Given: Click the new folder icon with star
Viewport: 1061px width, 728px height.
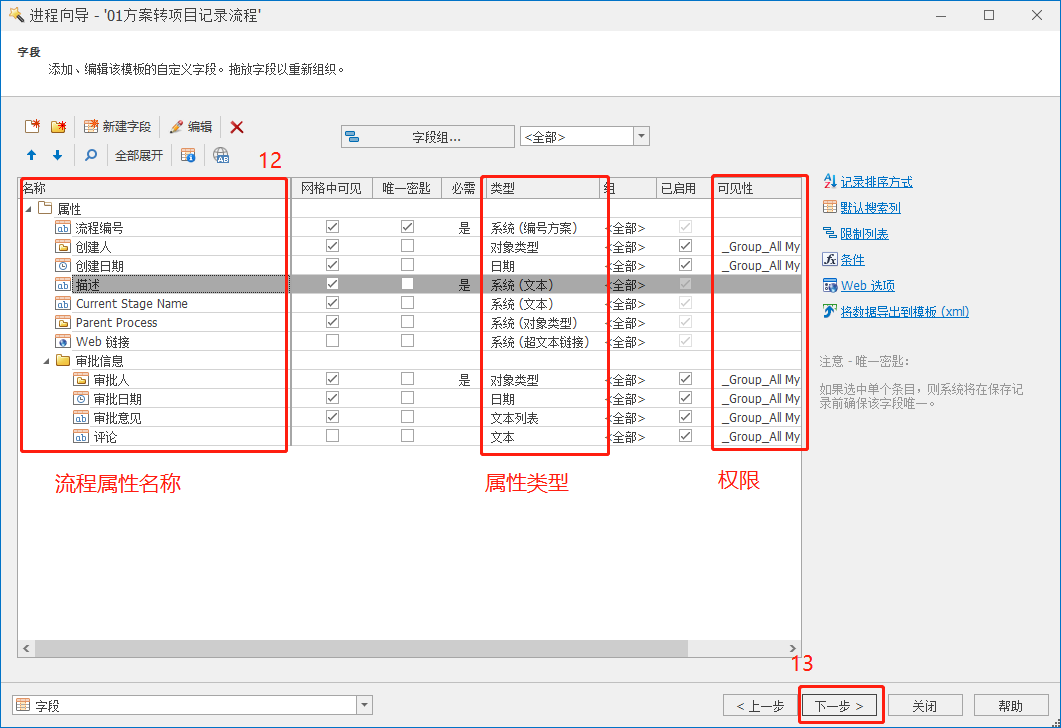Looking at the screenshot, I should coord(58,127).
